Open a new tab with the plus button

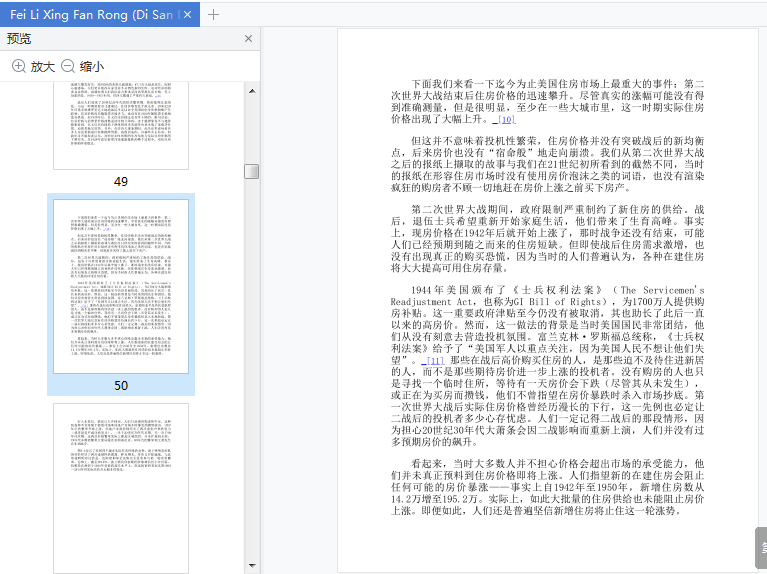[213, 15]
